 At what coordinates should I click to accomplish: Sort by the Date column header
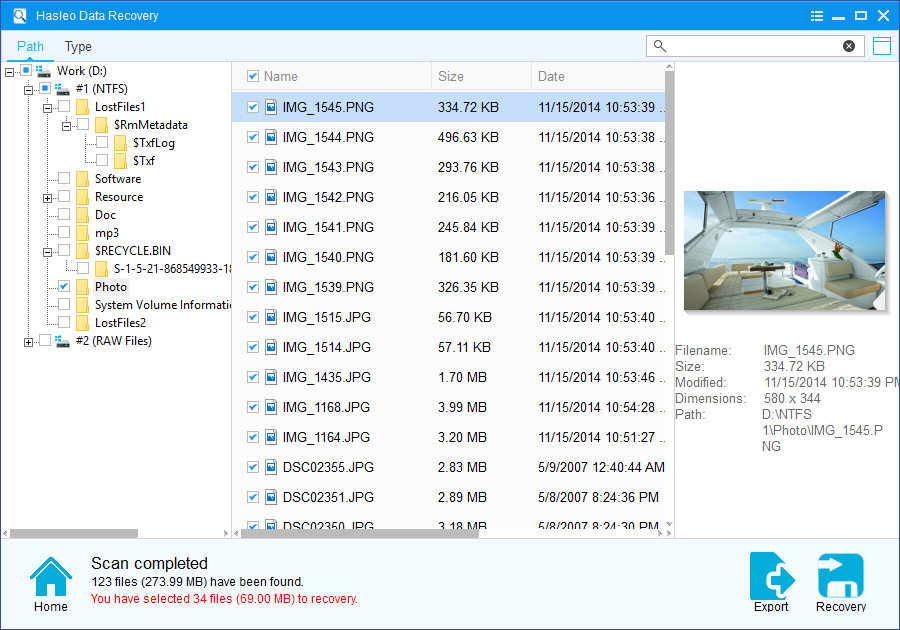(598, 76)
